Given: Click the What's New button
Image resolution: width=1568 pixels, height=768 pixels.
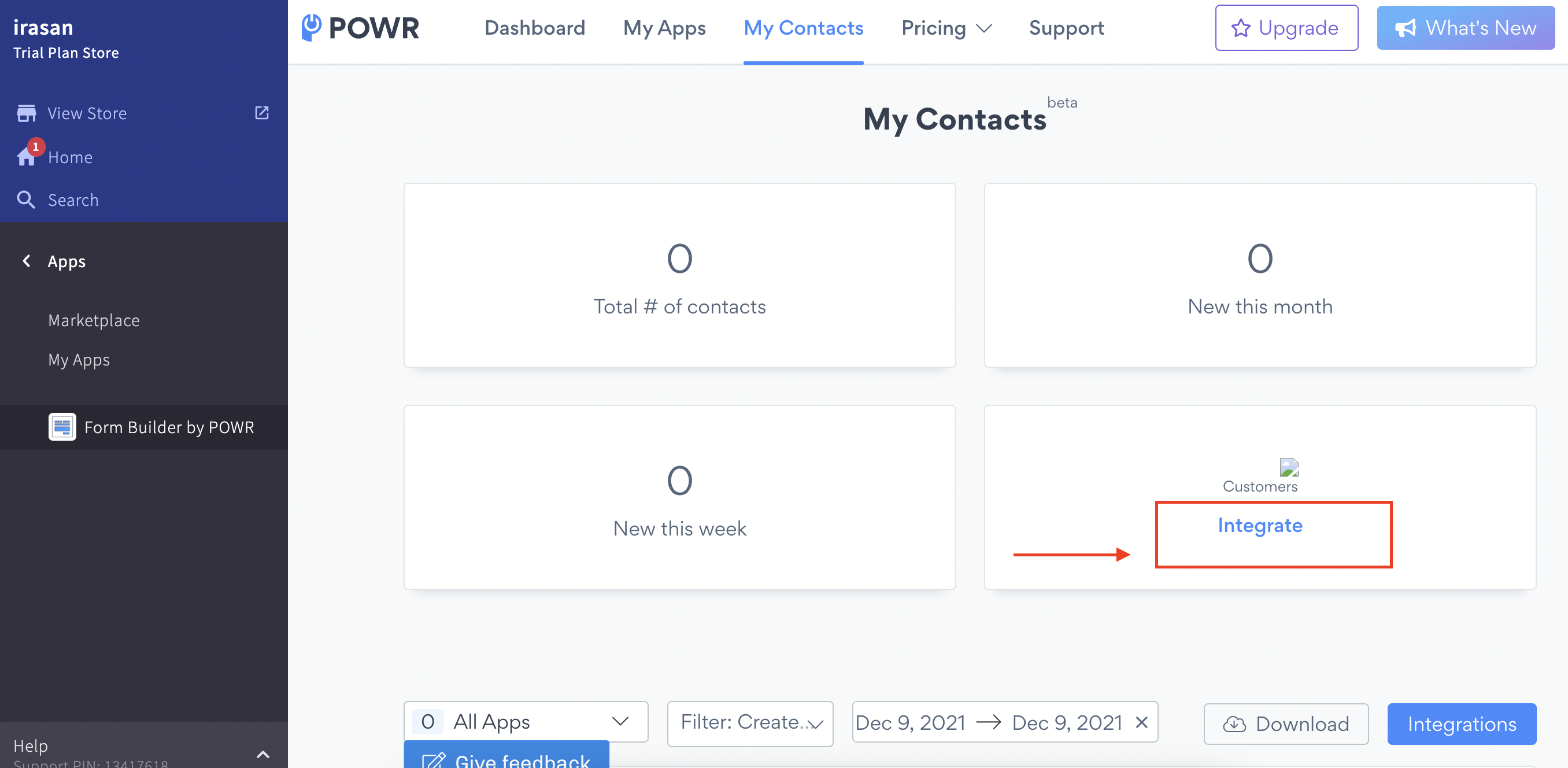Looking at the screenshot, I should pyautogui.click(x=1466, y=28).
